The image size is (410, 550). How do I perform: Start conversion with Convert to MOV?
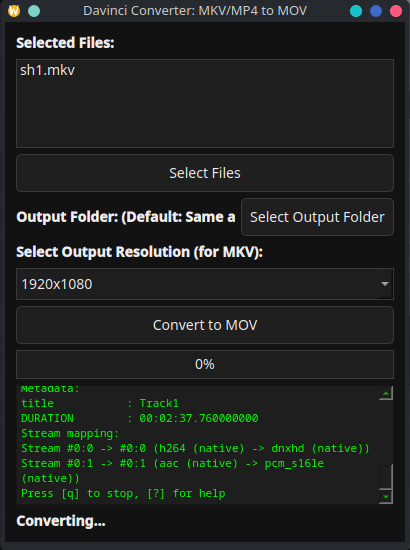point(205,325)
